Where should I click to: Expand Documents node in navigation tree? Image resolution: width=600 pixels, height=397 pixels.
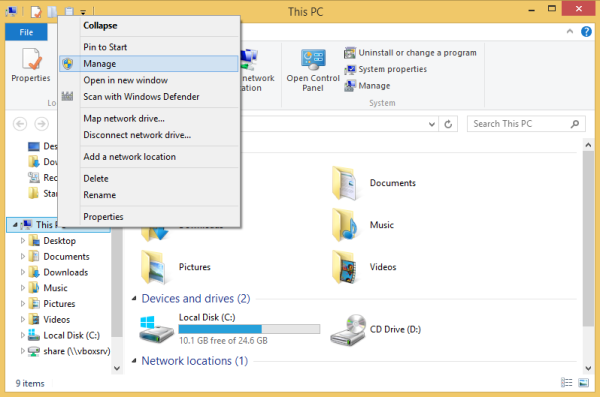[x=23, y=256]
